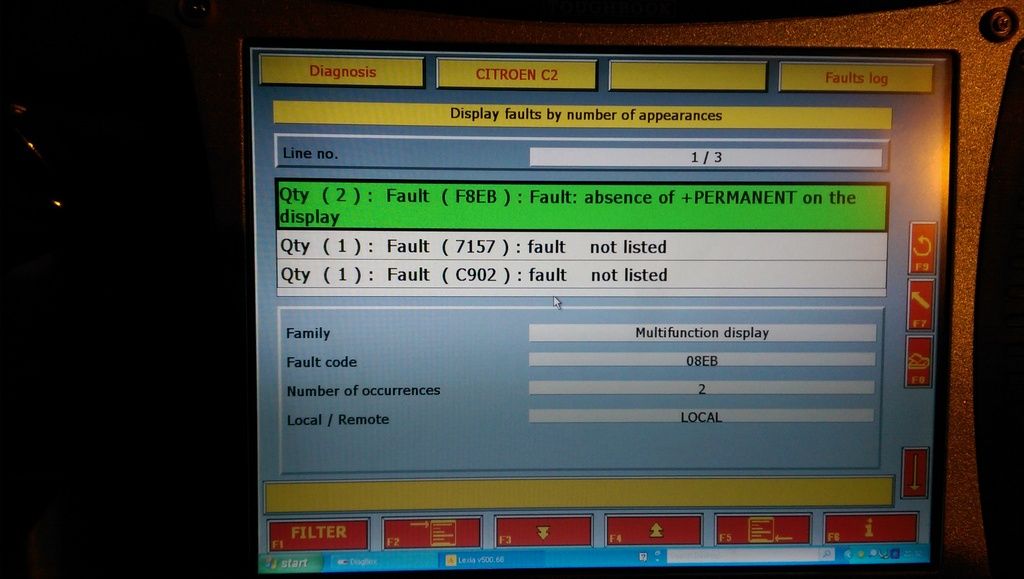Image resolution: width=1024 pixels, height=579 pixels.
Task: Click the Line no. value 1 / 3
Action: tap(706, 157)
